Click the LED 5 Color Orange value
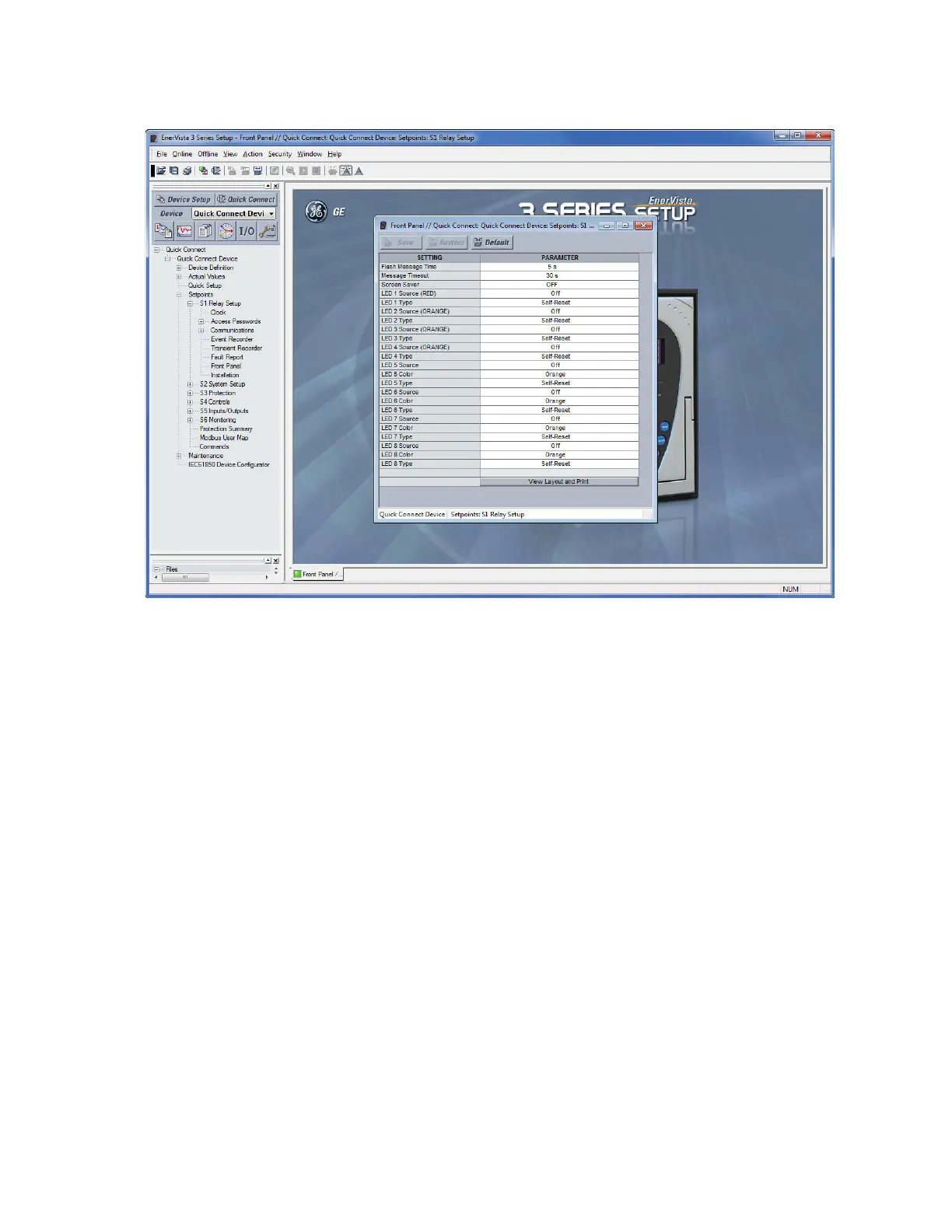The width and height of the screenshot is (952, 1232). (559, 374)
